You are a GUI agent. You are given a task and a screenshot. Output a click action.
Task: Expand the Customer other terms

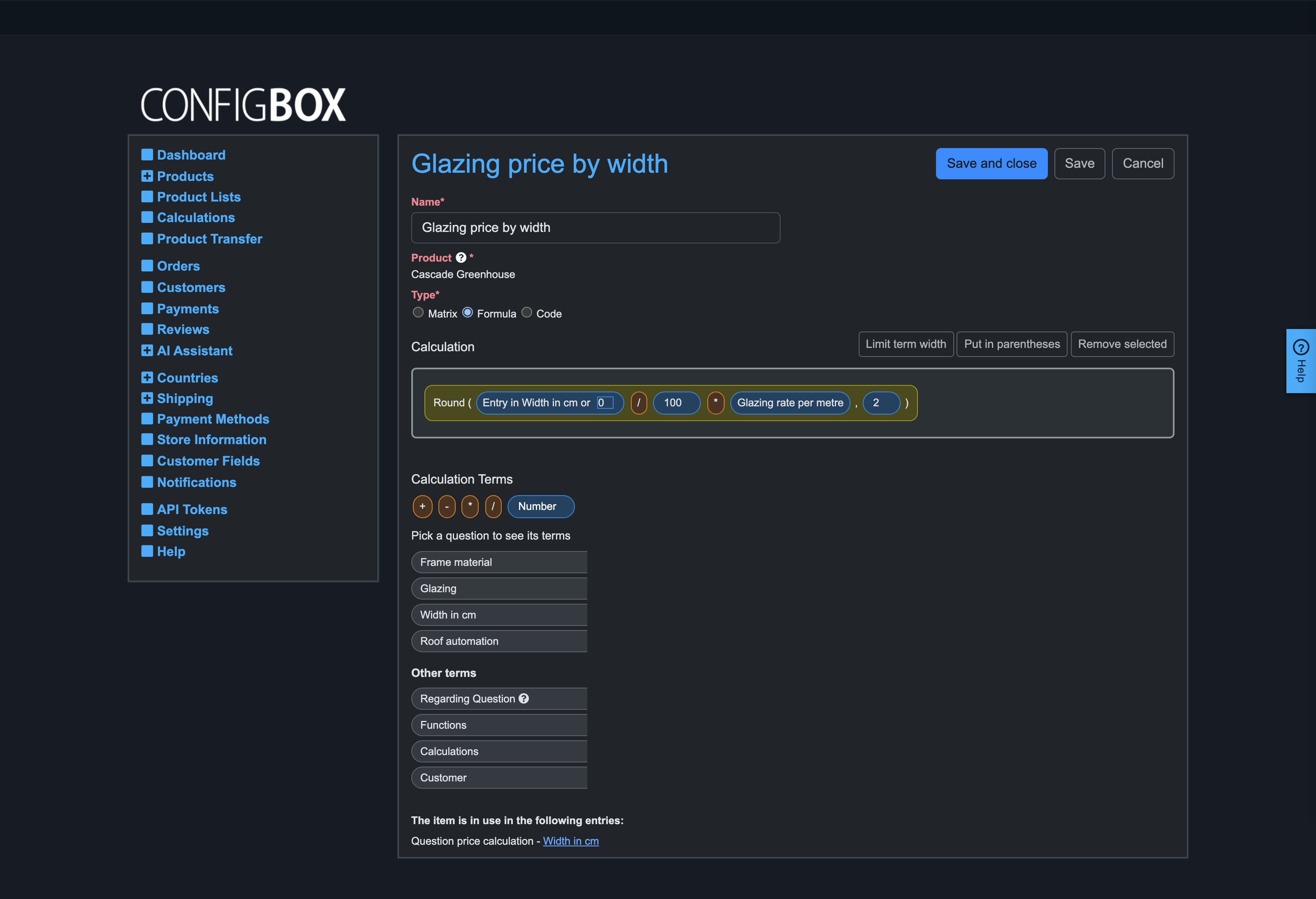click(499, 778)
